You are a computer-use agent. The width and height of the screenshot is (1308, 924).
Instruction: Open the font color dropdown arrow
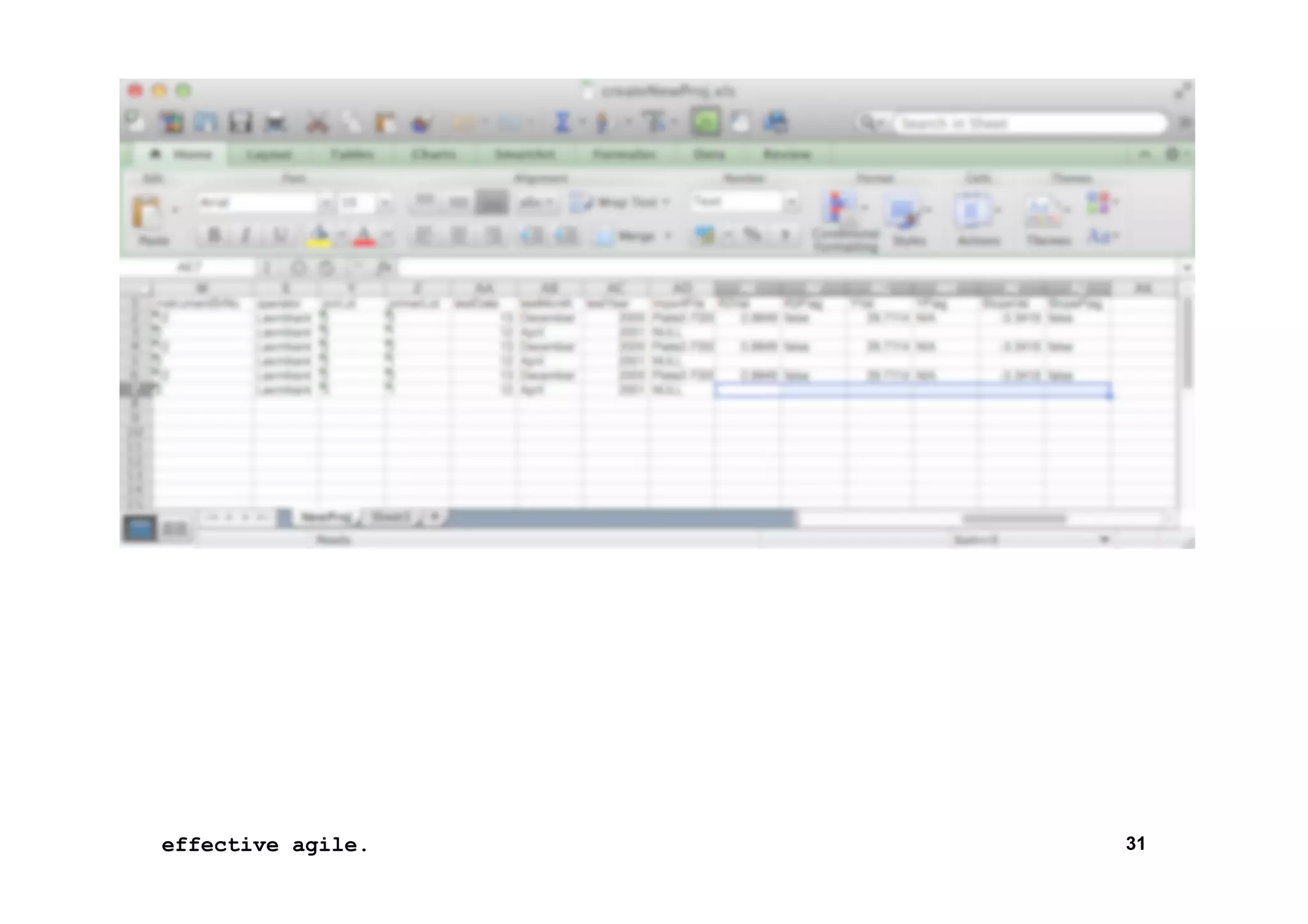point(386,236)
